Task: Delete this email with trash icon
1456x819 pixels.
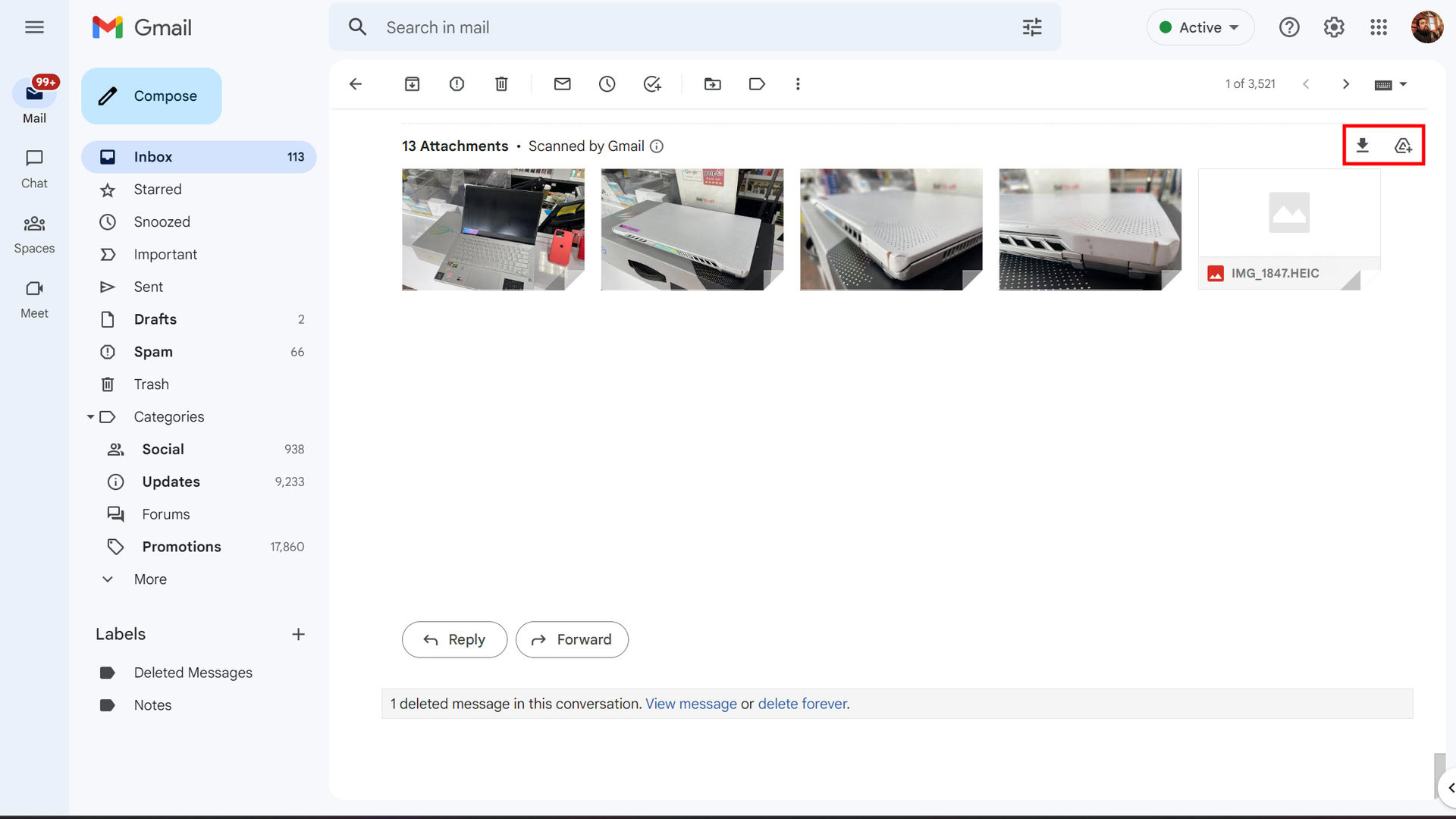Action: click(501, 84)
